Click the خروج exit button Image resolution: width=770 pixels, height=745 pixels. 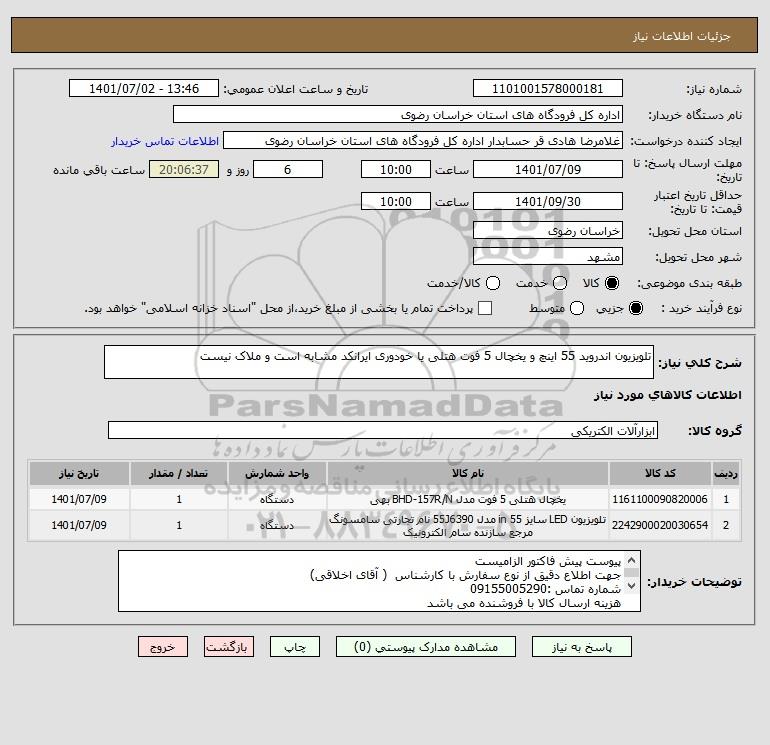[x=163, y=647]
